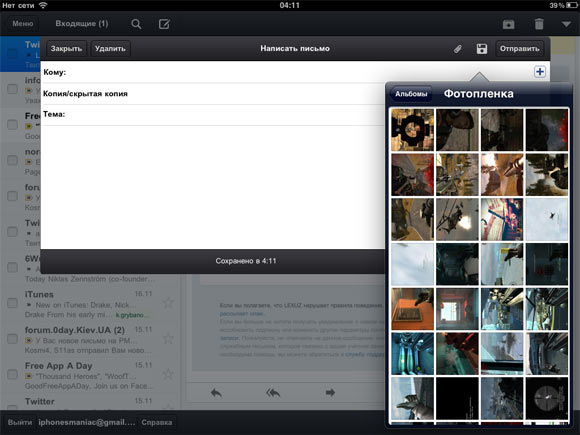The image size is (580, 435).
Task: Focus the Копия/скрытая копия field
Action: click(x=213, y=94)
